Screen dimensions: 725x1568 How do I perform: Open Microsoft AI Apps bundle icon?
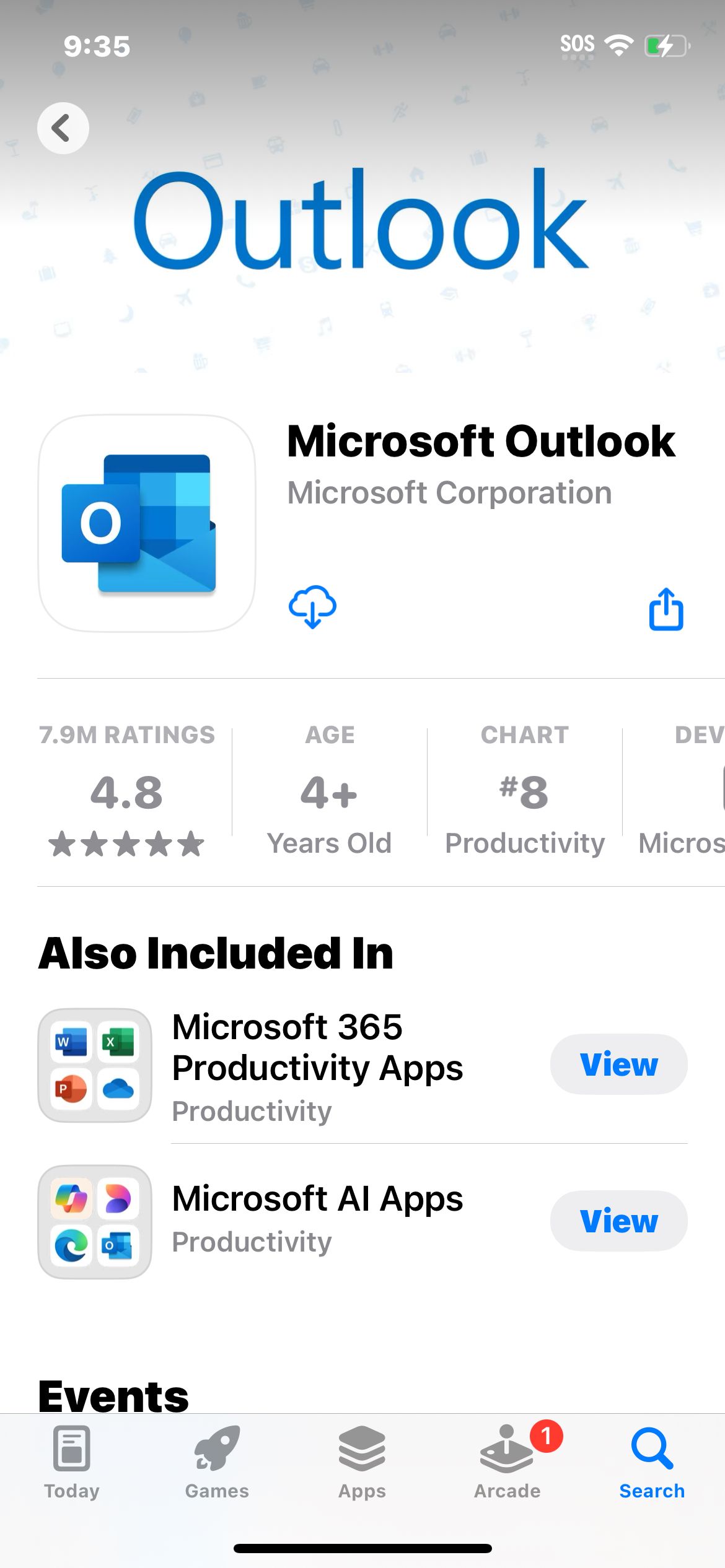pyautogui.click(x=95, y=1222)
